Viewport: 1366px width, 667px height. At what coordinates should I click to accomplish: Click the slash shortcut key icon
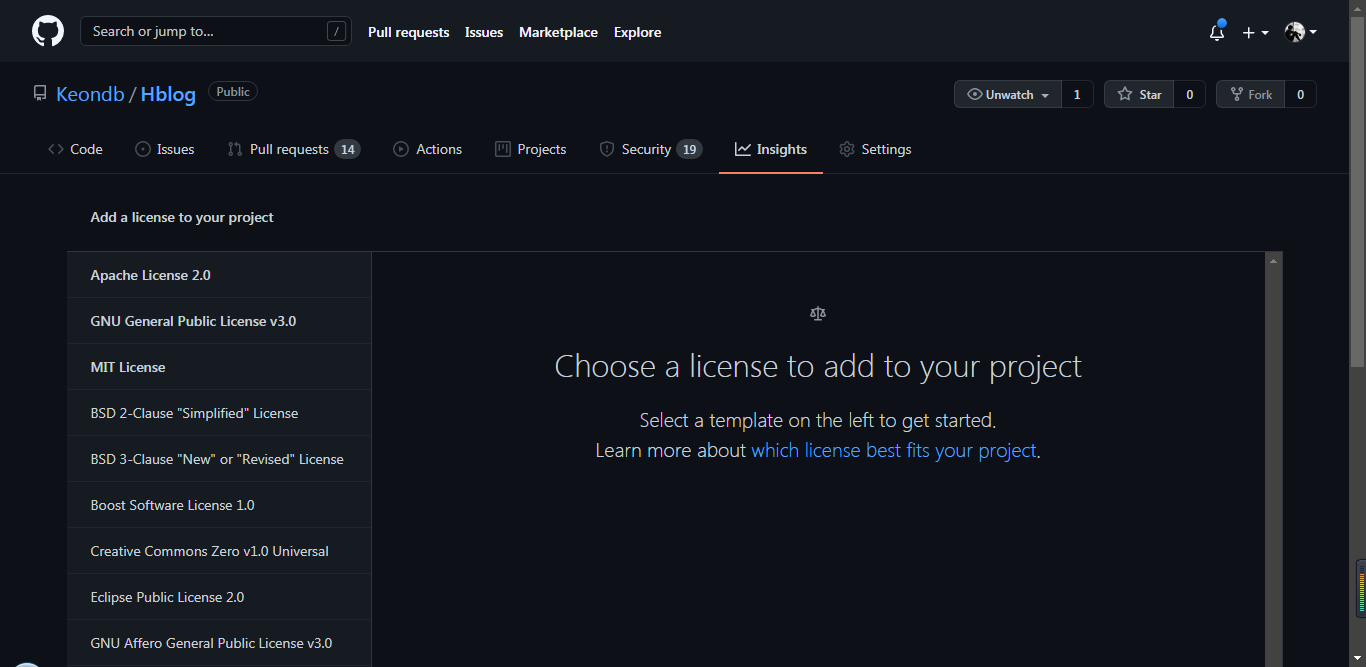336,31
